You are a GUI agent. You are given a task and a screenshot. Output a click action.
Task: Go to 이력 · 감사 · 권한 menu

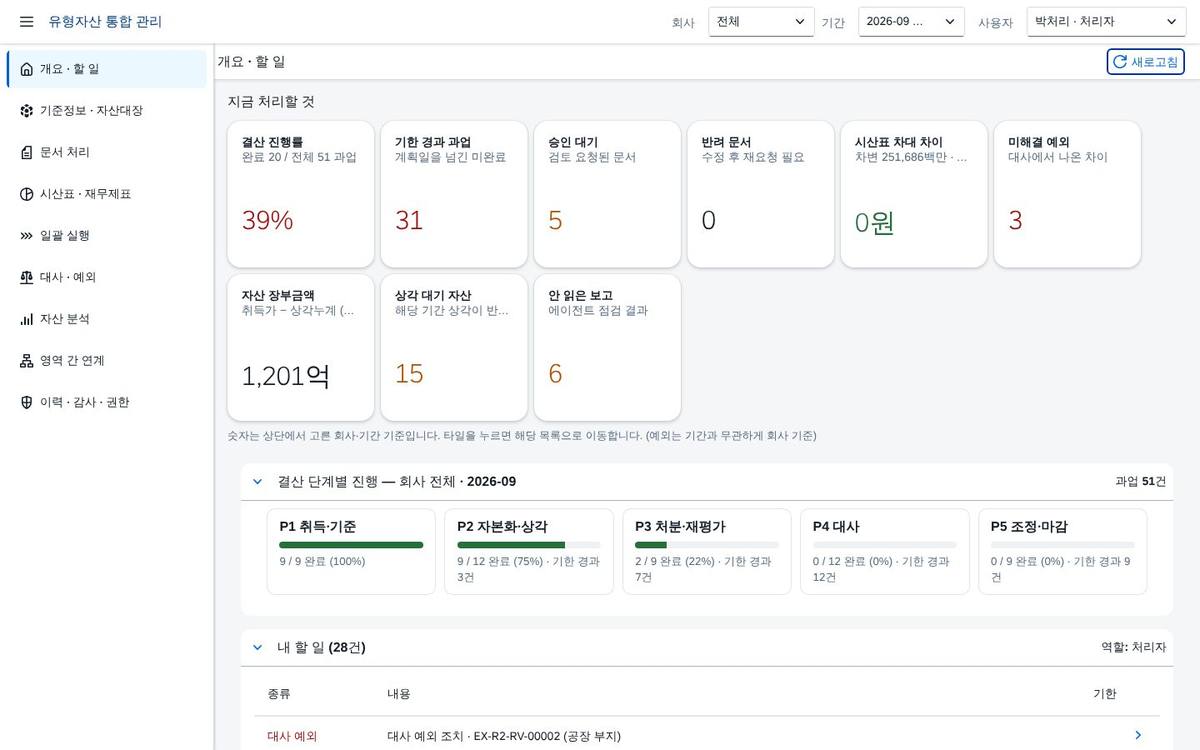107,402
